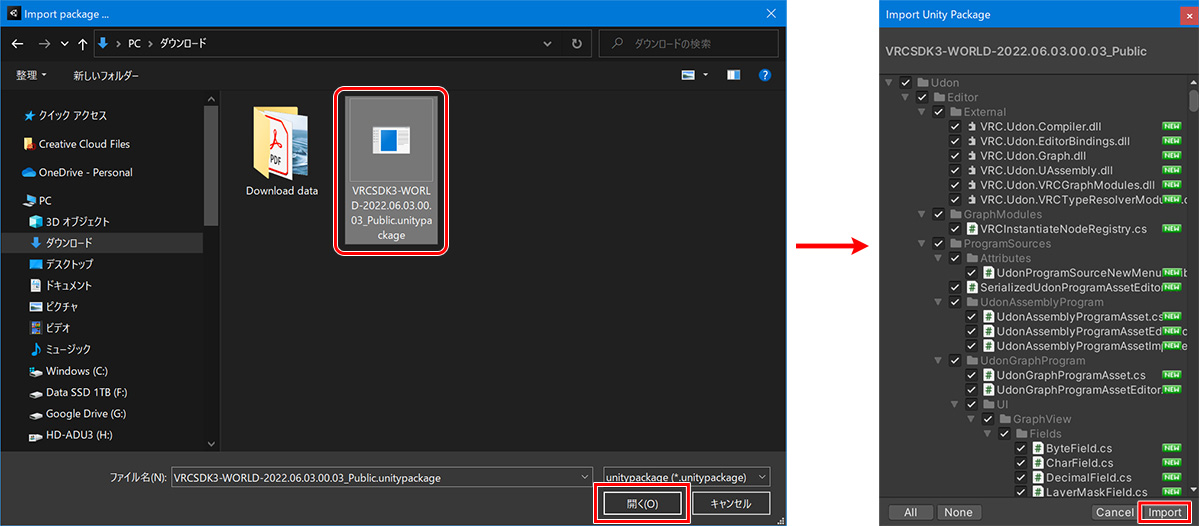Click the ファイル名 filename input field

pyautogui.click(x=382, y=477)
